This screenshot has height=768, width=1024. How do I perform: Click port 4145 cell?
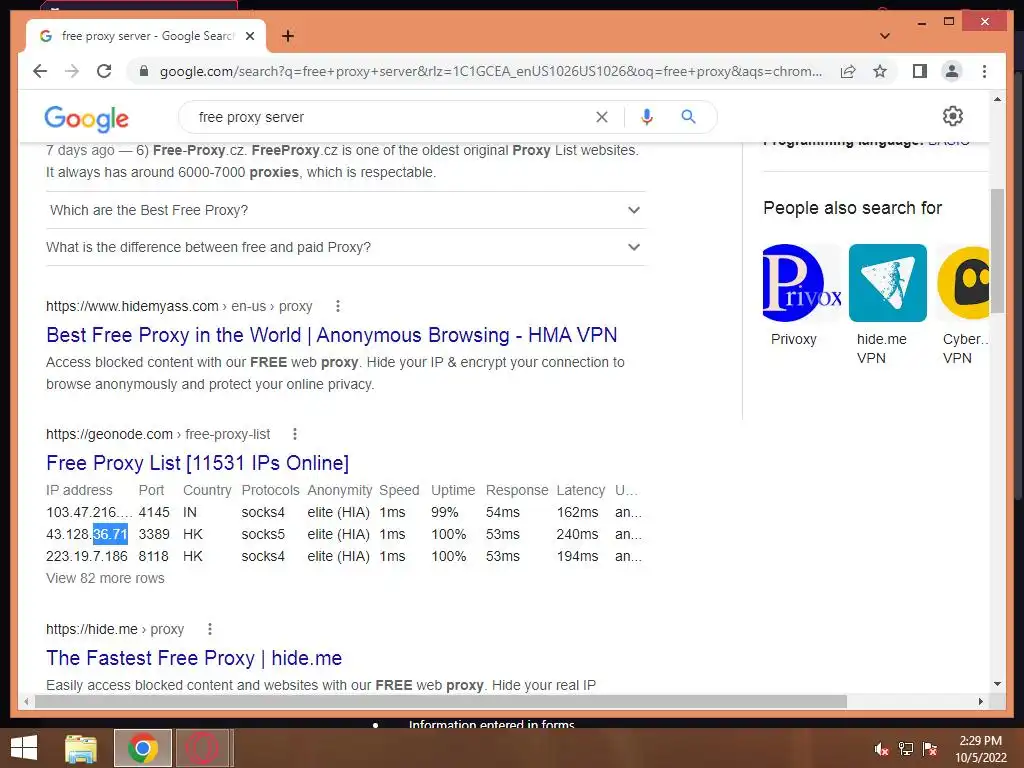click(x=154, y=512)
